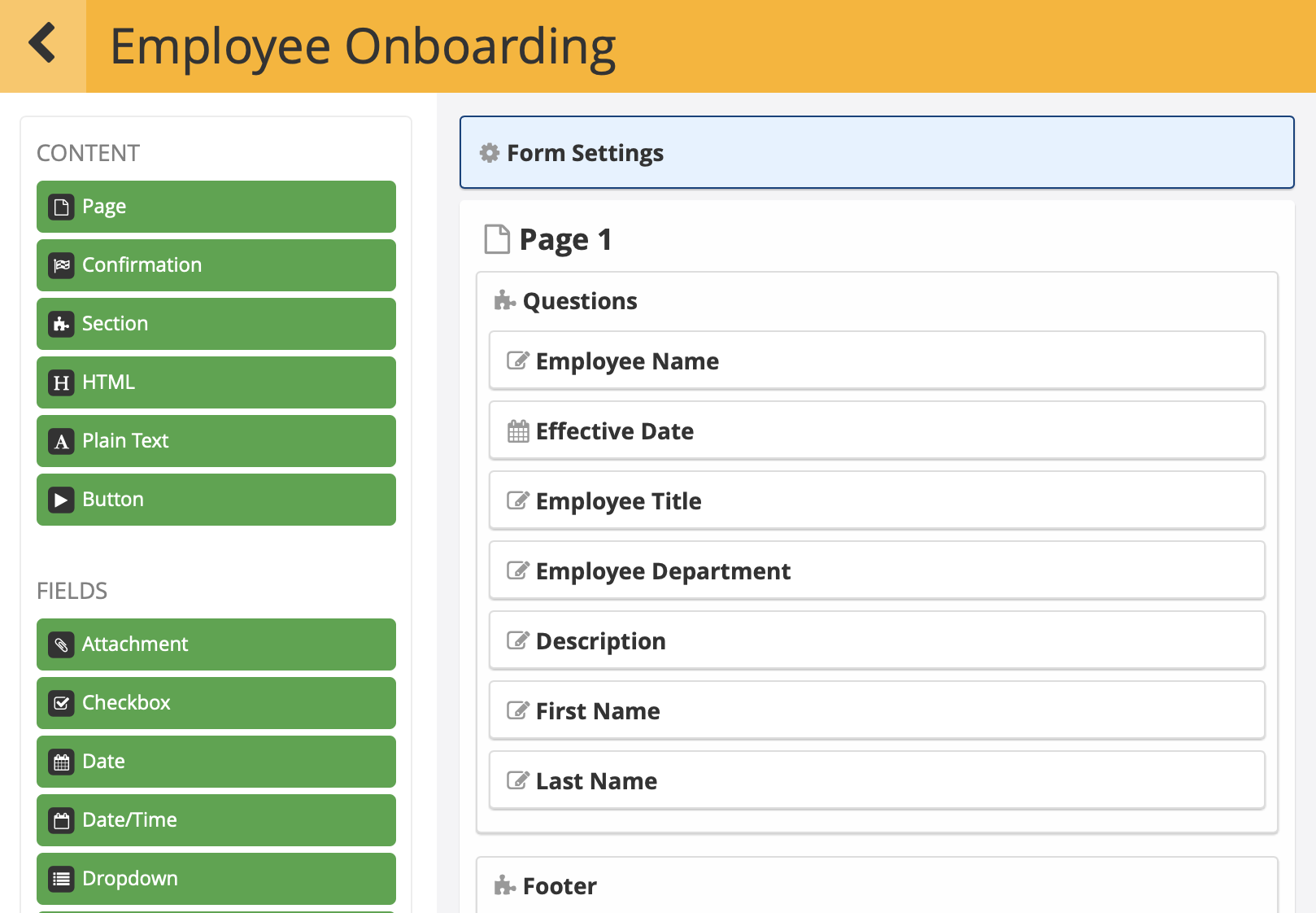Click the page icon beside Page 1

[497, 239]
